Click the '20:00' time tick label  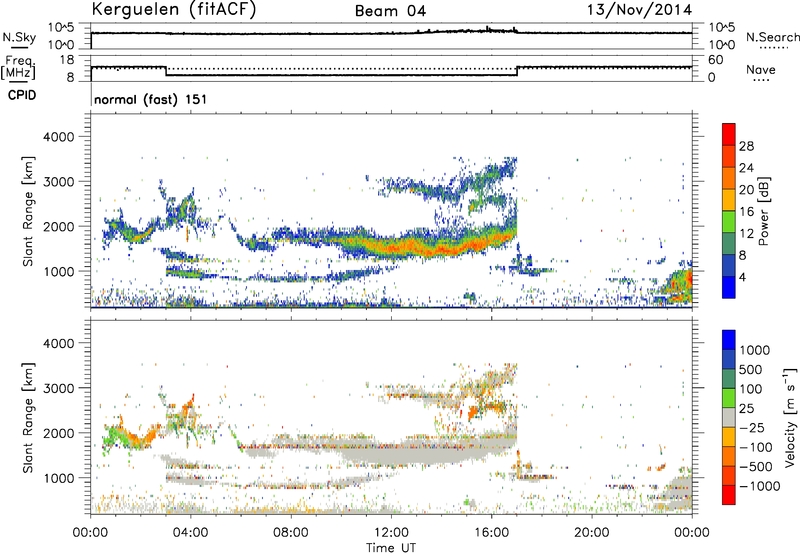592,533
